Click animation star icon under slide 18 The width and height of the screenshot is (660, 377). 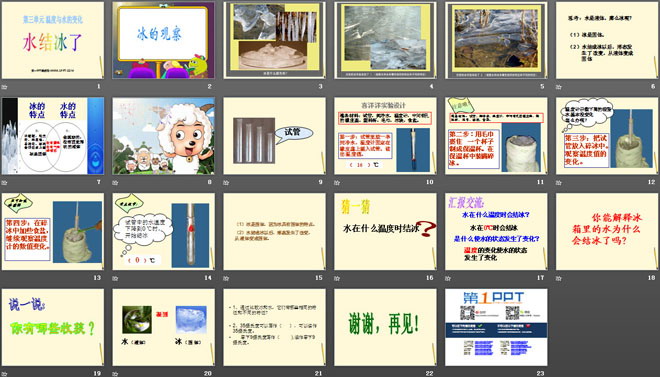tap(559, 278)
